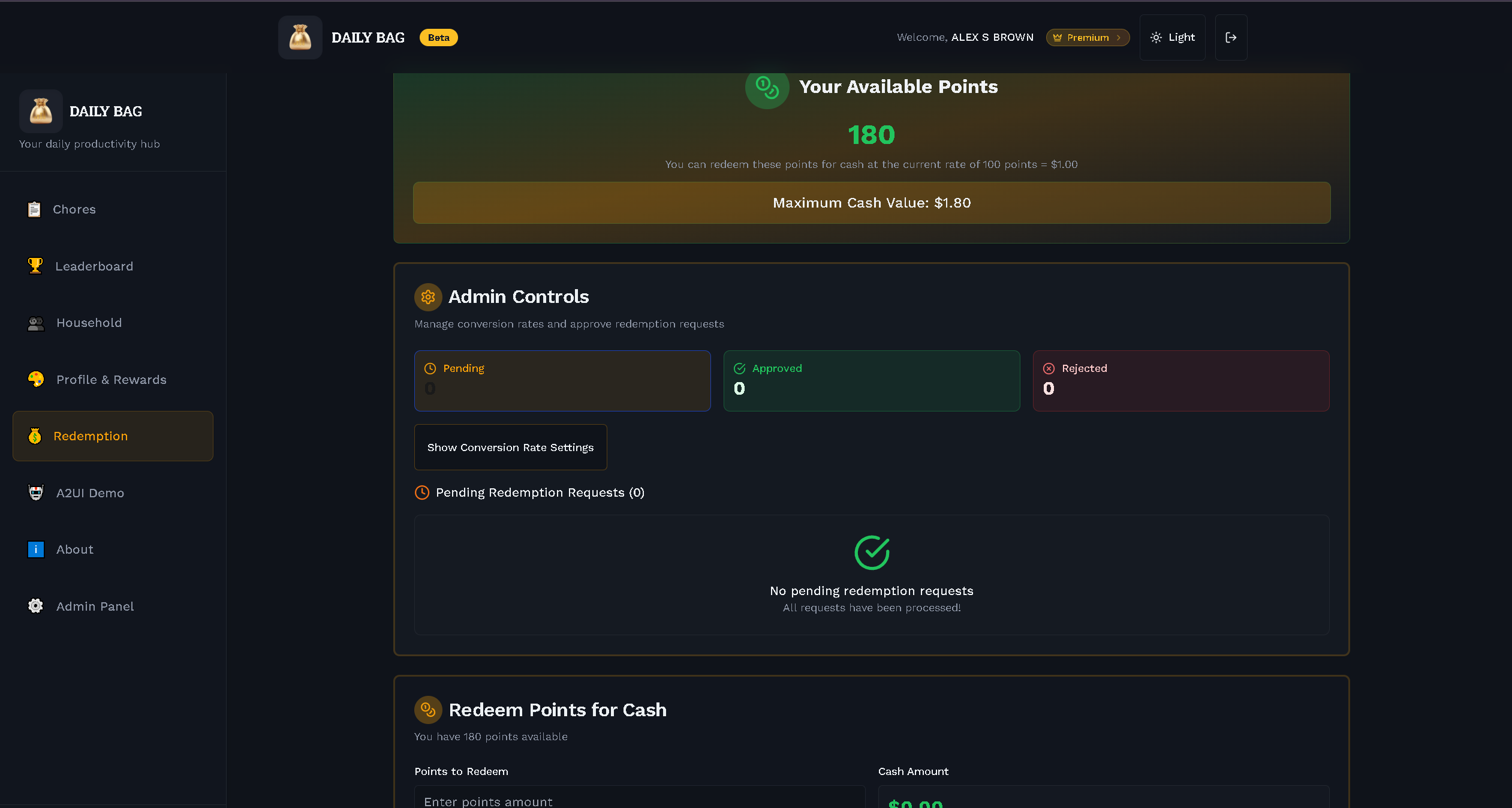The image size is (1512, 808).
Task: Click the Maximum Cash Value banner
Action: coord(871,203)
